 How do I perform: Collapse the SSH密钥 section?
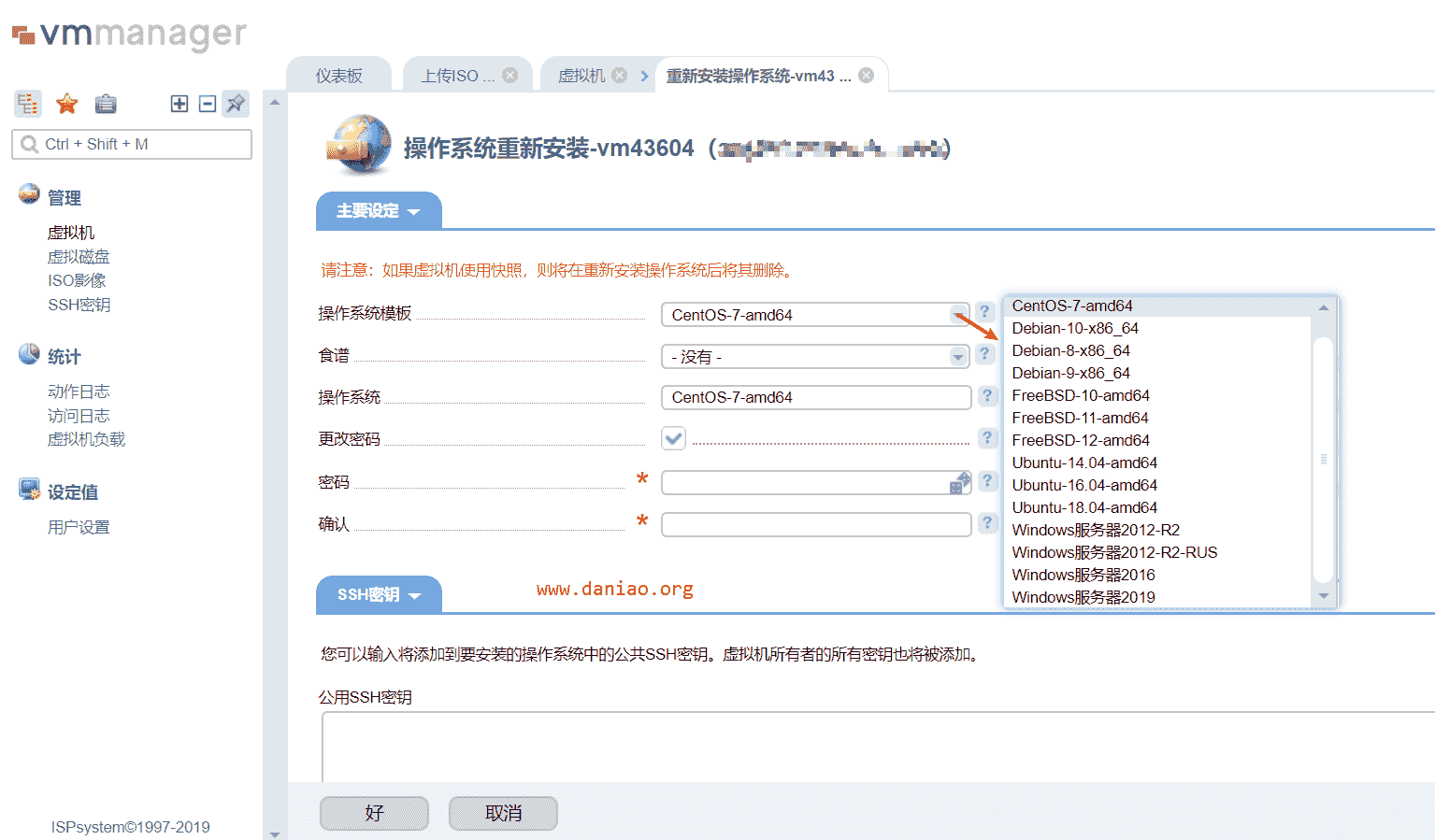click(x=379, y=595)
